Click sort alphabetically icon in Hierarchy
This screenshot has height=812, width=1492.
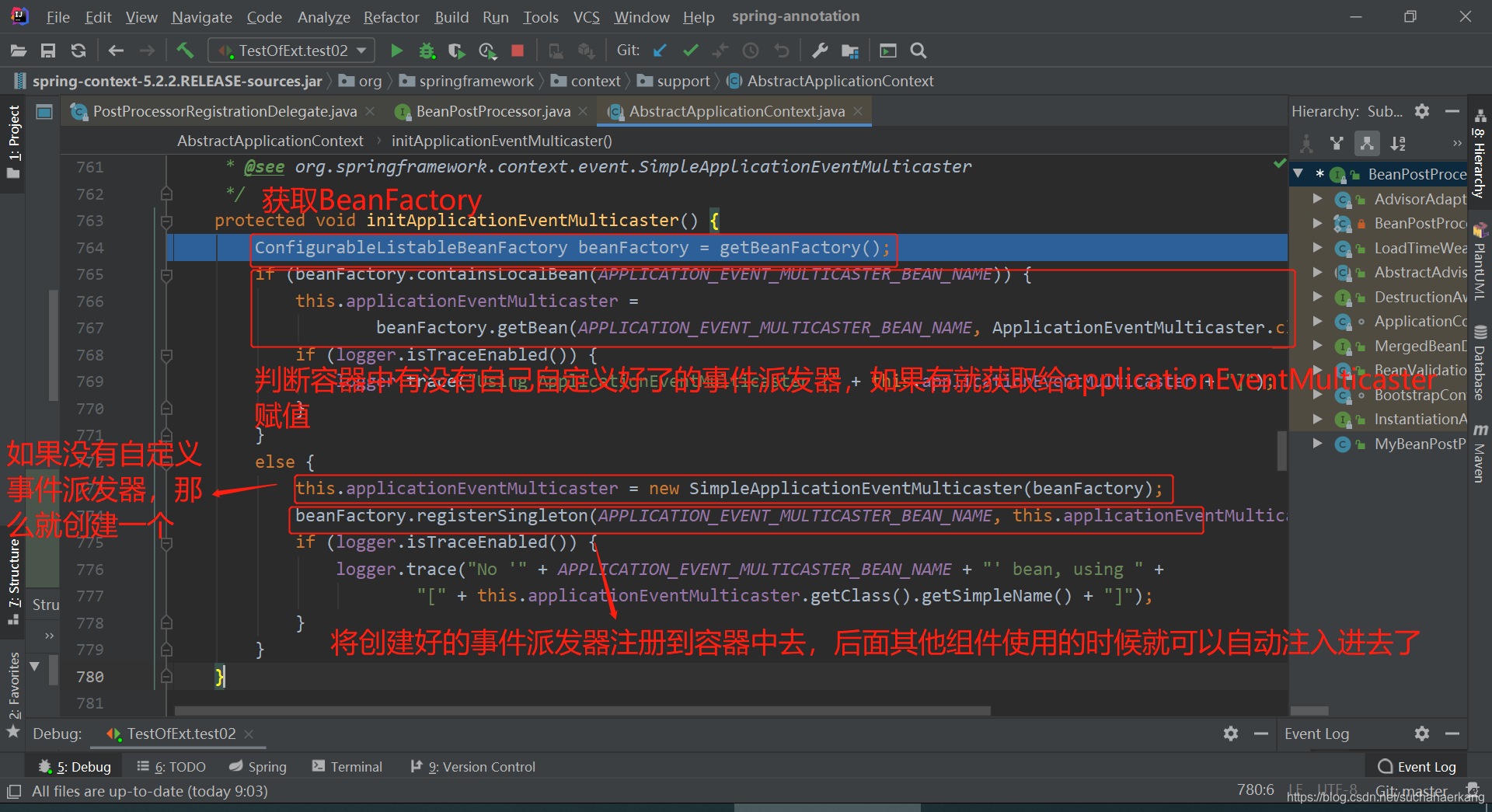1398,143
